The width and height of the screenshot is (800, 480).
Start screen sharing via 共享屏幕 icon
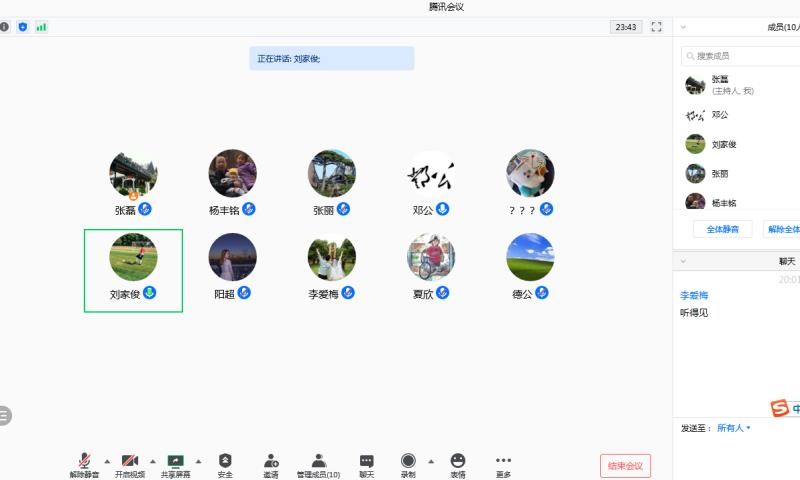tap(175, 464)
